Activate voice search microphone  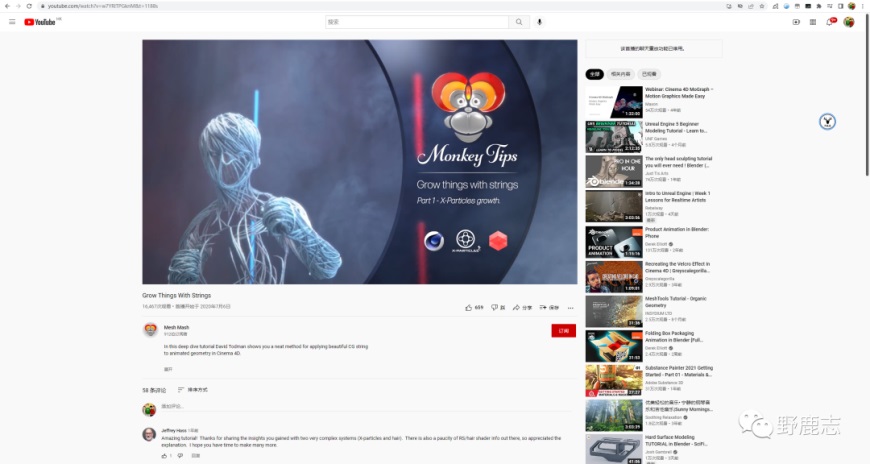pyautogui.click(x=539, y=22)
